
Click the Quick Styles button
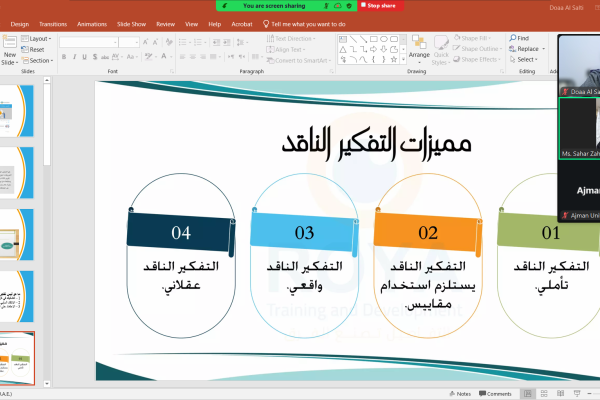(x=441, y=50)
